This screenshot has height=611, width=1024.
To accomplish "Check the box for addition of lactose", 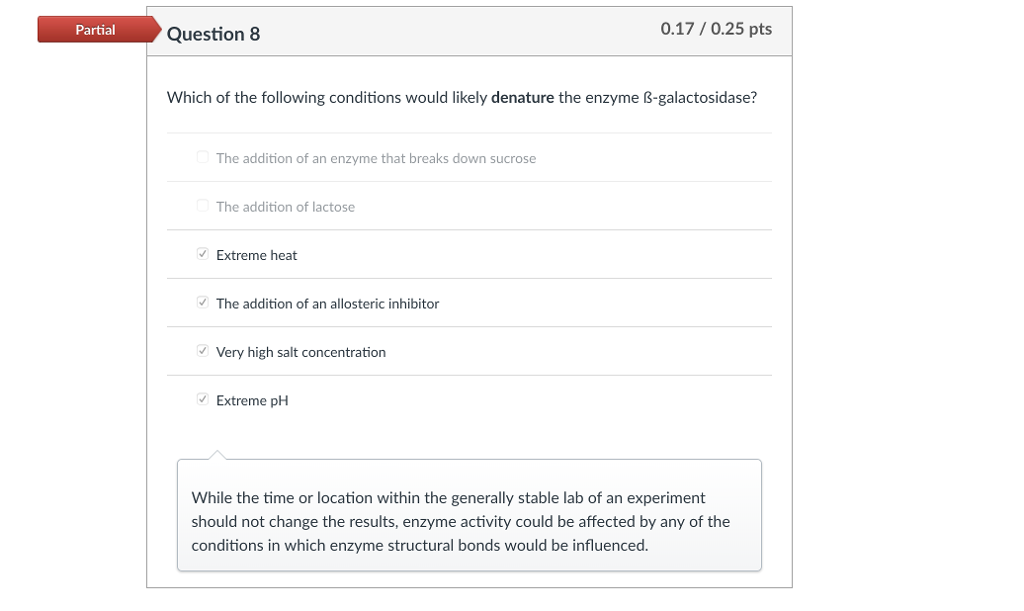I will click(203, 206).
